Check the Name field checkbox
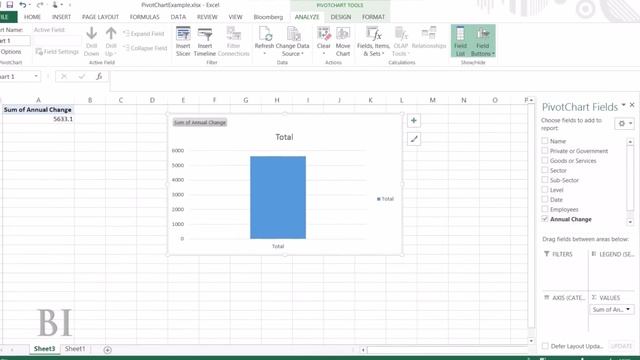Image resolution: width=640 pixels, height=360 pixels. pos(544,141)
